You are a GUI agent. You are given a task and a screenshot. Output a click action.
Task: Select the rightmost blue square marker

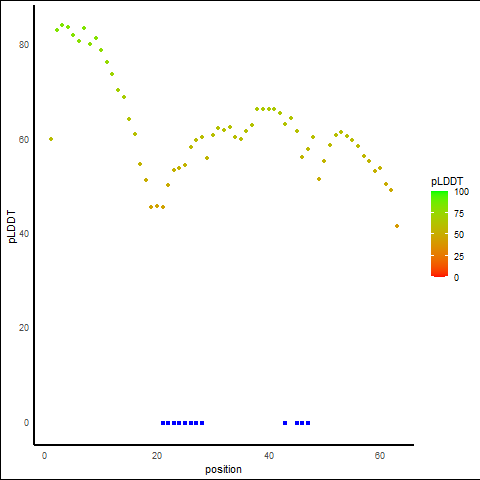coord(308,423)
